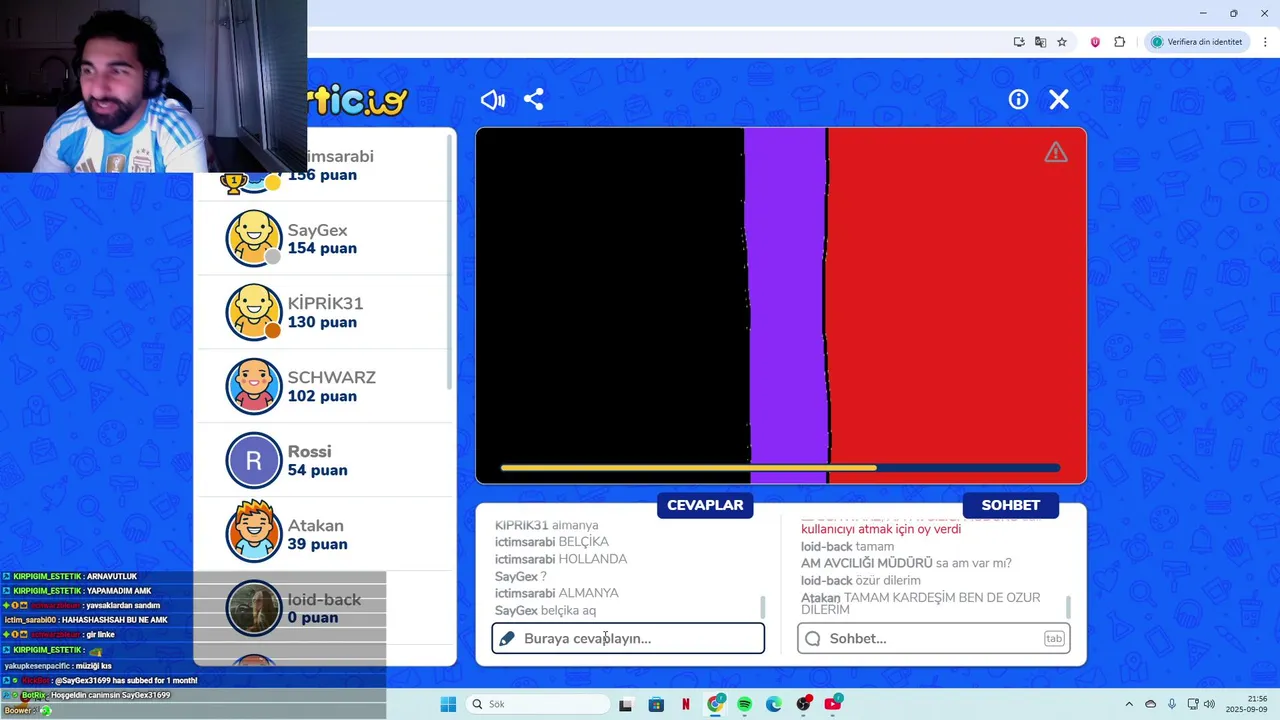
Task: Click the taskbar Sök search box
Action: [539, 704]
